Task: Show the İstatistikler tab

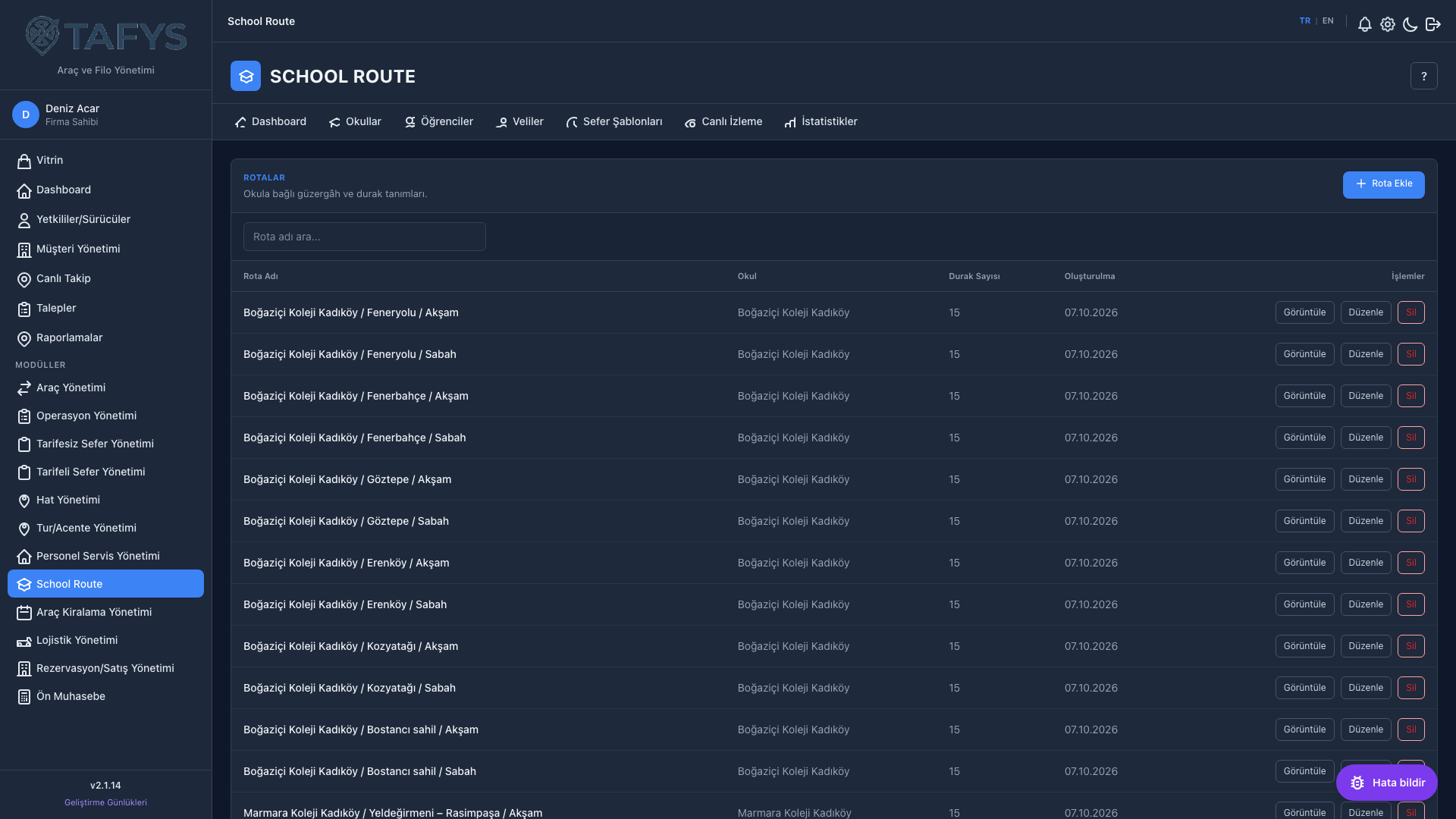Action: 821,121
